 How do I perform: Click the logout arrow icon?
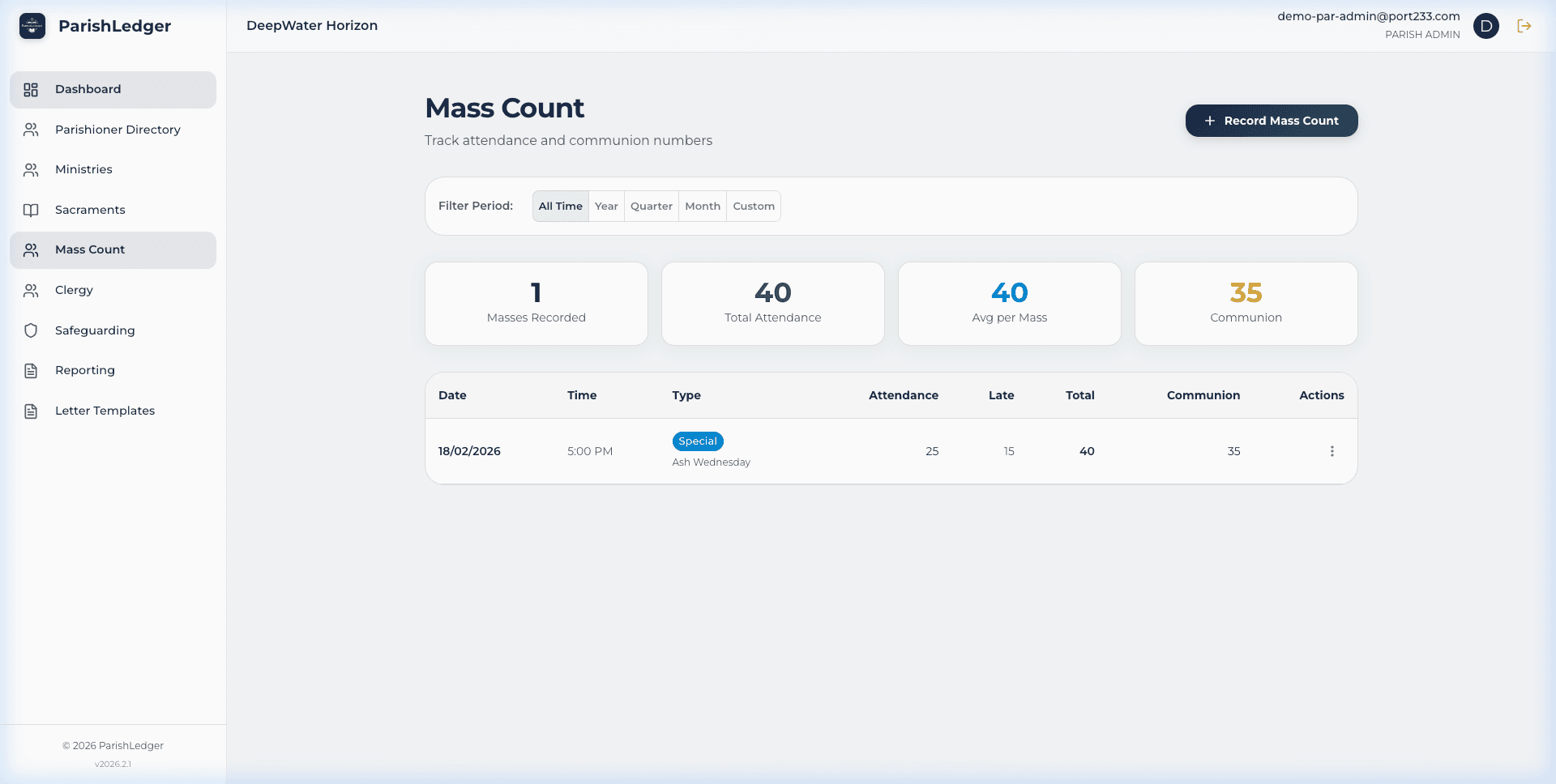click(x=1524, y=26)
